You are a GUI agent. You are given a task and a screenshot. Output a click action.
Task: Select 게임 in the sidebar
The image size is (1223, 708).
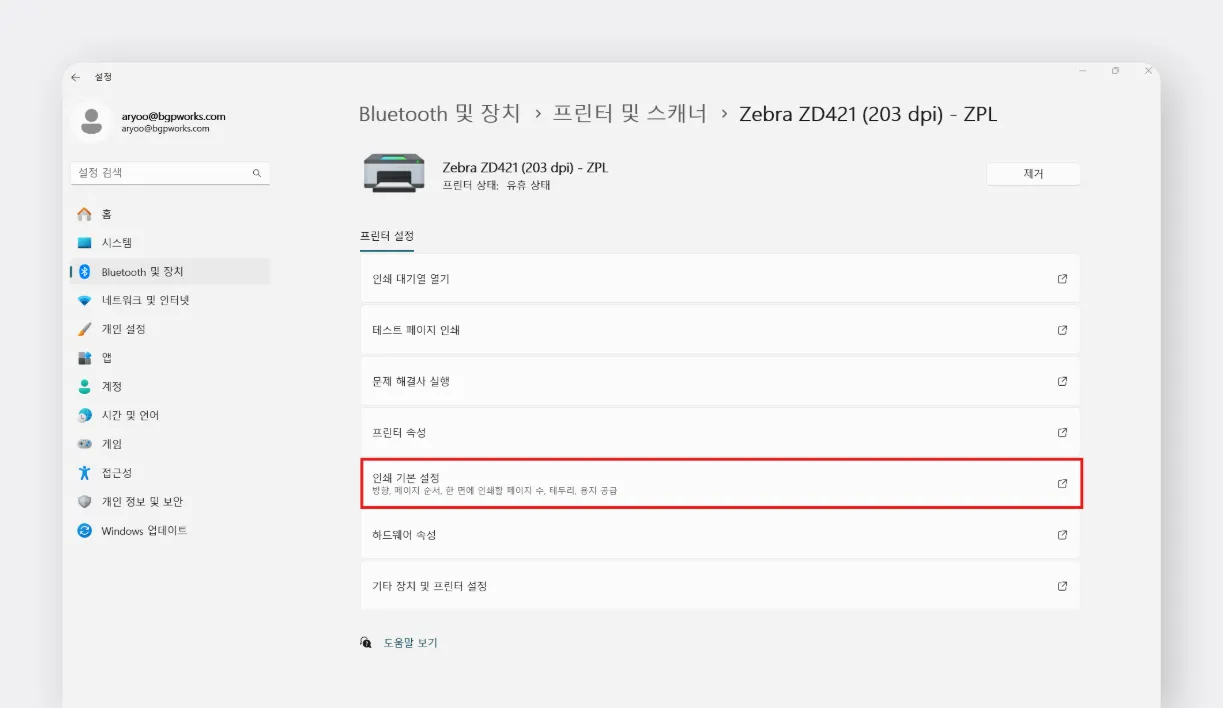(170, 444)
